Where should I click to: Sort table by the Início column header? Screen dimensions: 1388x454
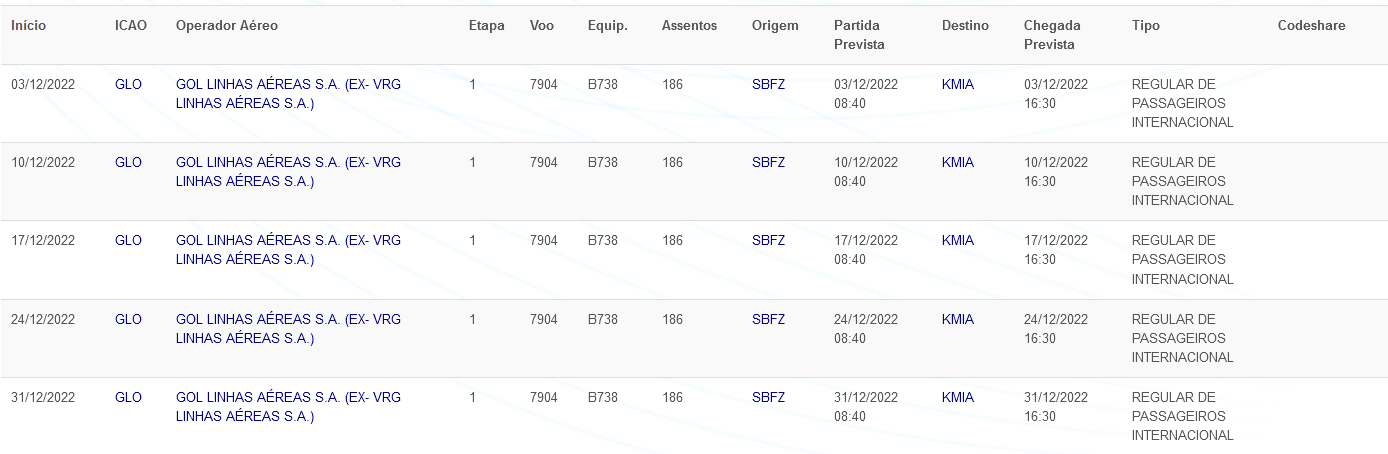click(28, 25)
